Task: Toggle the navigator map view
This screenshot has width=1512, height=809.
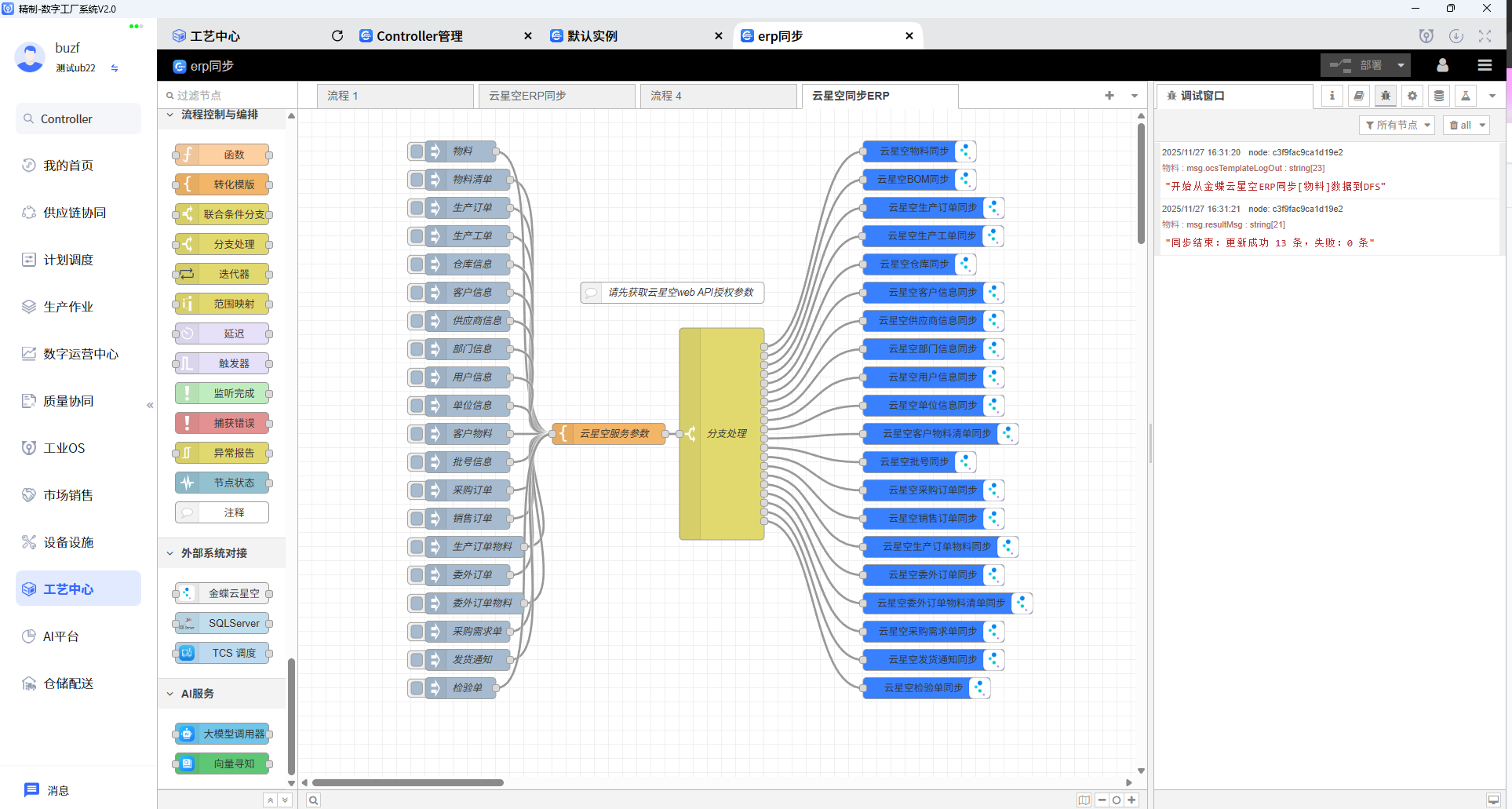Action: point(1084,800)
